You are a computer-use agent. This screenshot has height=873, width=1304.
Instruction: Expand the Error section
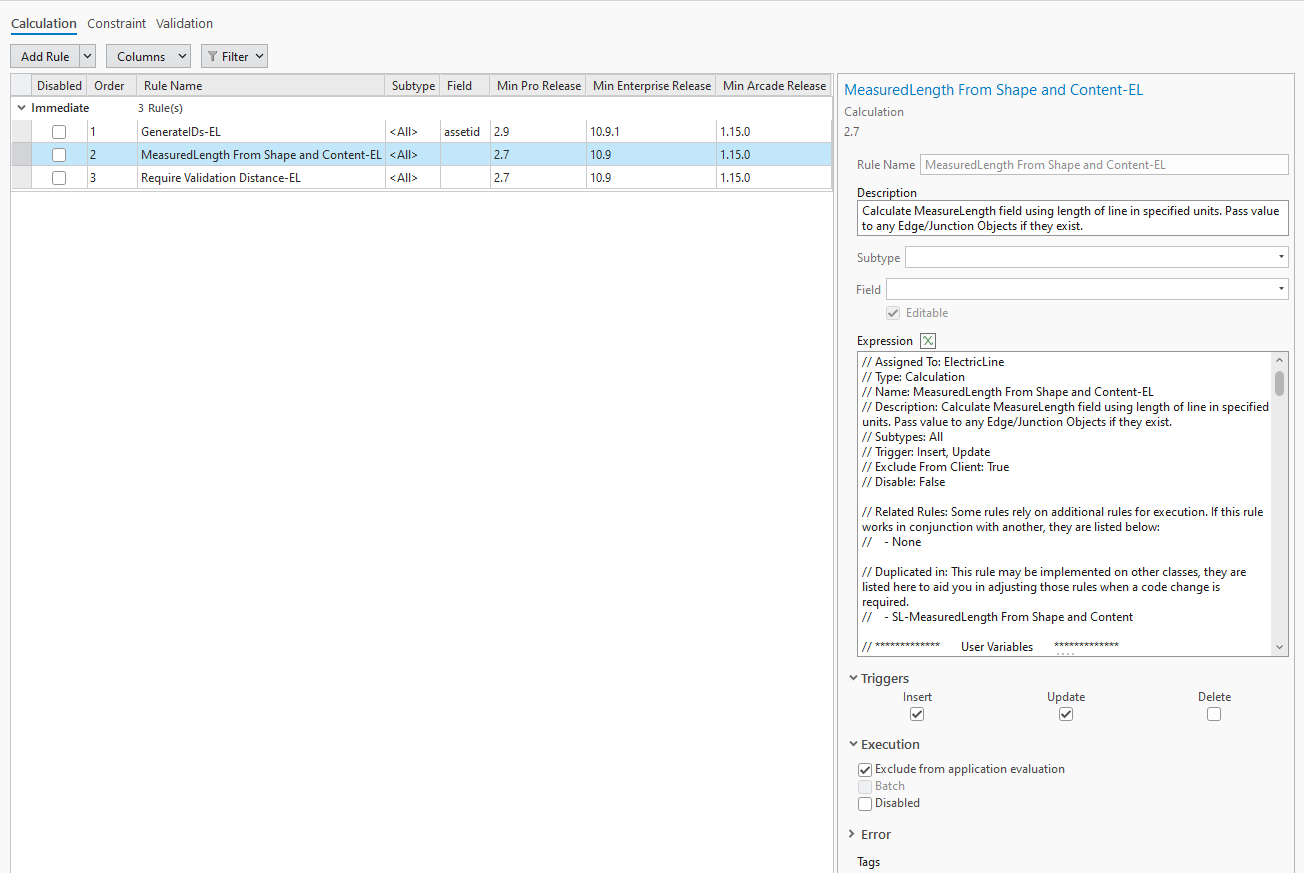[x=851, y=834]
